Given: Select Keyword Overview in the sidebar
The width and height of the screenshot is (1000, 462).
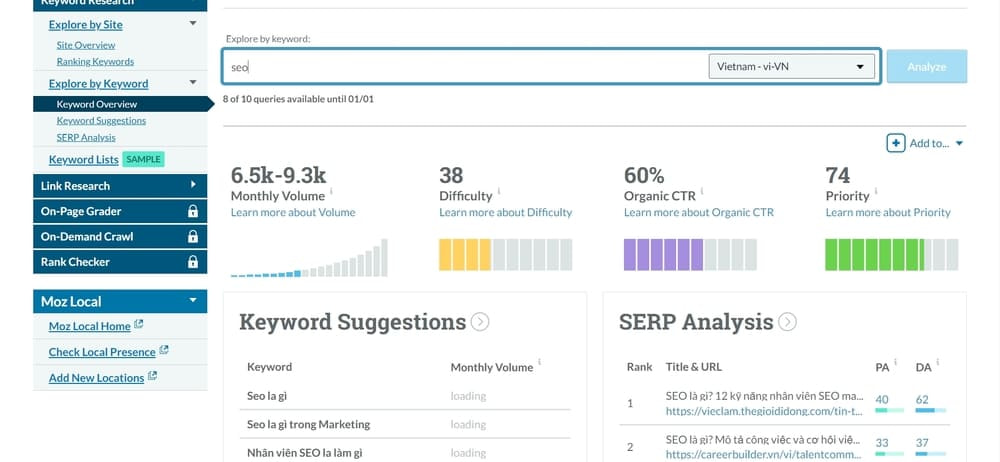Looking at the screenshot, I should pos(97,104).
